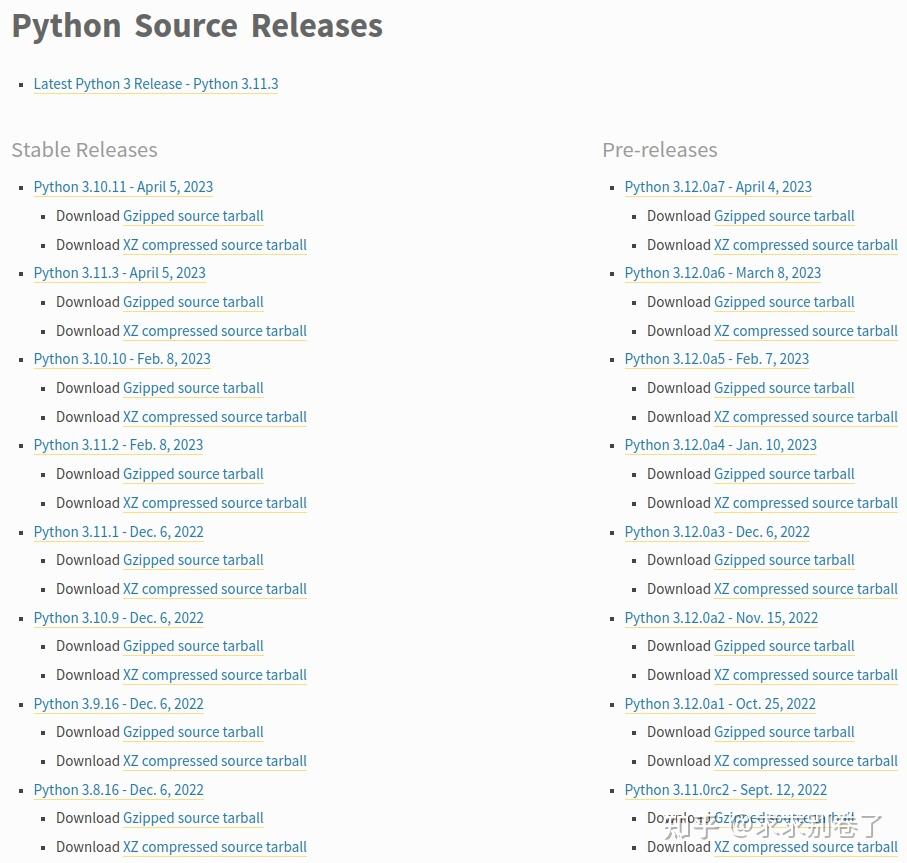The width and height of the screenshot is (907, 863).
Task: Download Gzipped source tarball for Python 3.8.16
Action: tap(193, 818)
